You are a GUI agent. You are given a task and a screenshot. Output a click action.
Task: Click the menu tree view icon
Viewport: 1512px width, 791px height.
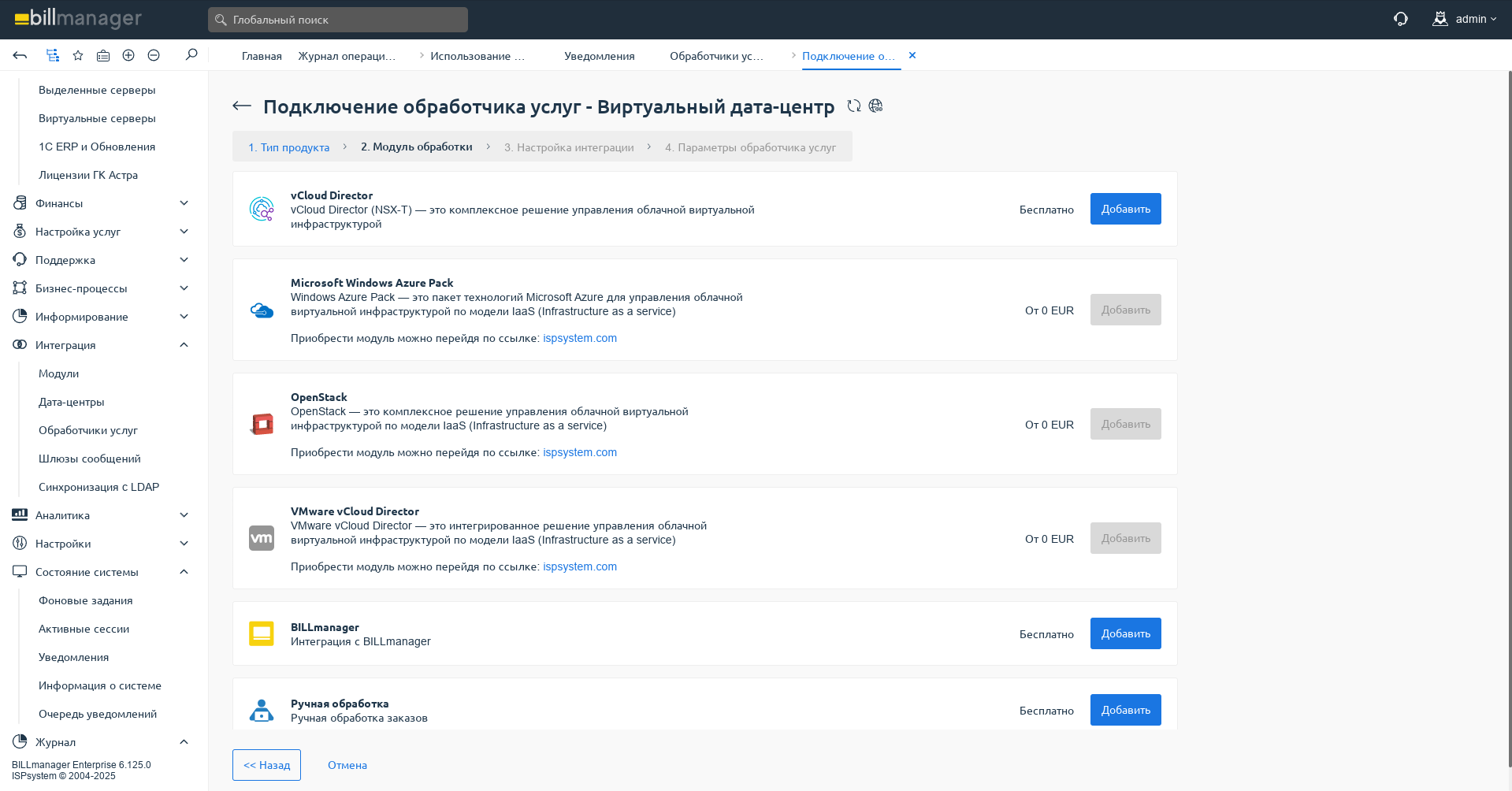pos(53,55)
